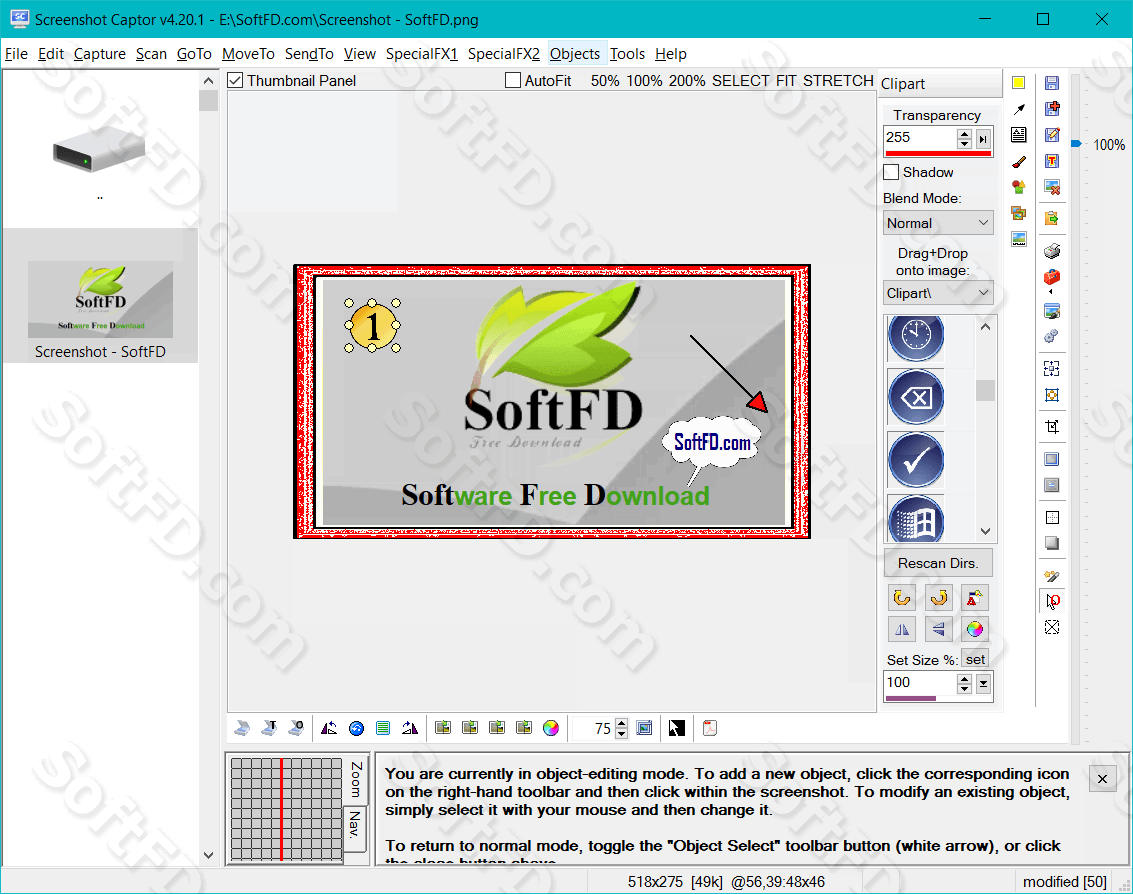Enable the AutoFit checkbox
The image size is (1133, 894).
512,80
